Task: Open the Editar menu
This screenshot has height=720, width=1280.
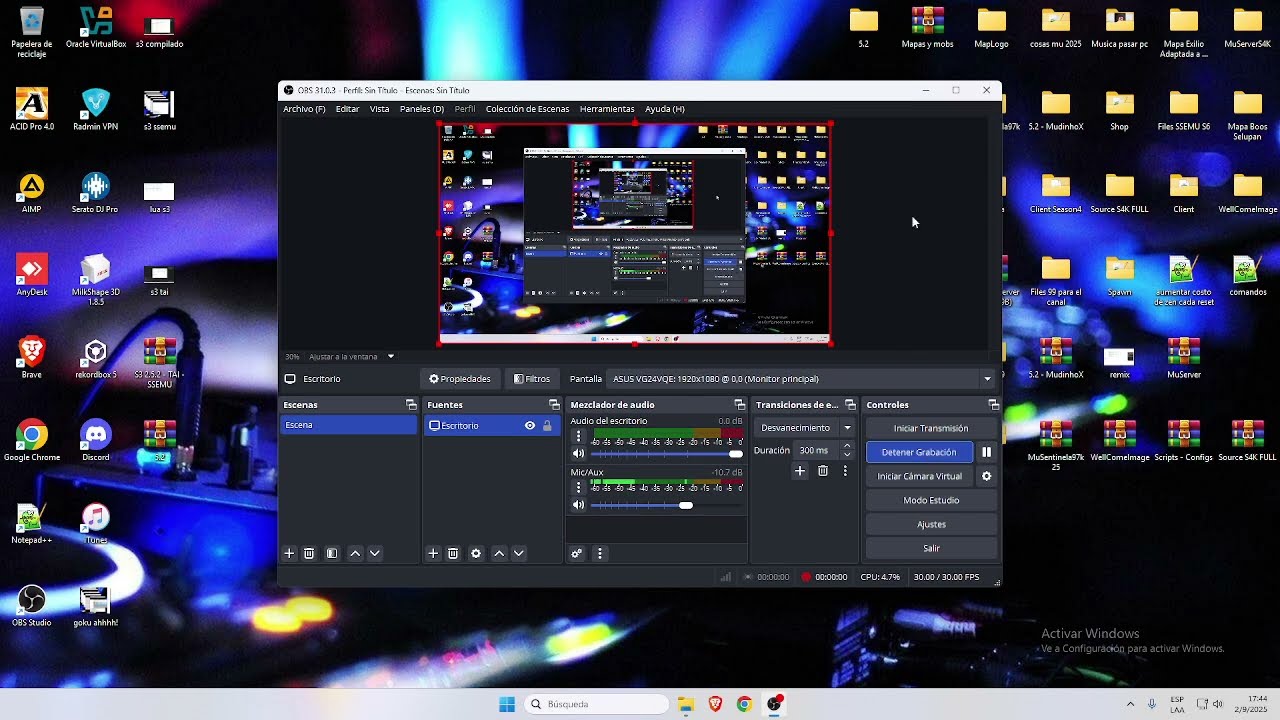Action: coord(347,109)
